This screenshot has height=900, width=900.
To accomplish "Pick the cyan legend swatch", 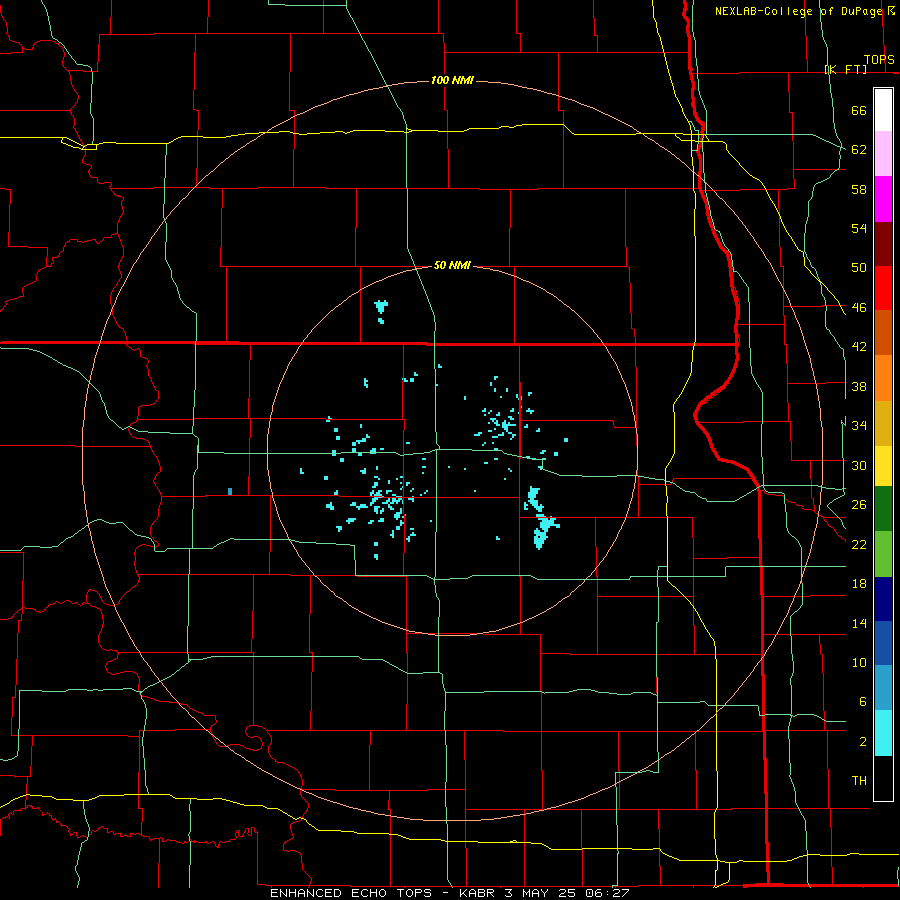I will coord(883,733).
